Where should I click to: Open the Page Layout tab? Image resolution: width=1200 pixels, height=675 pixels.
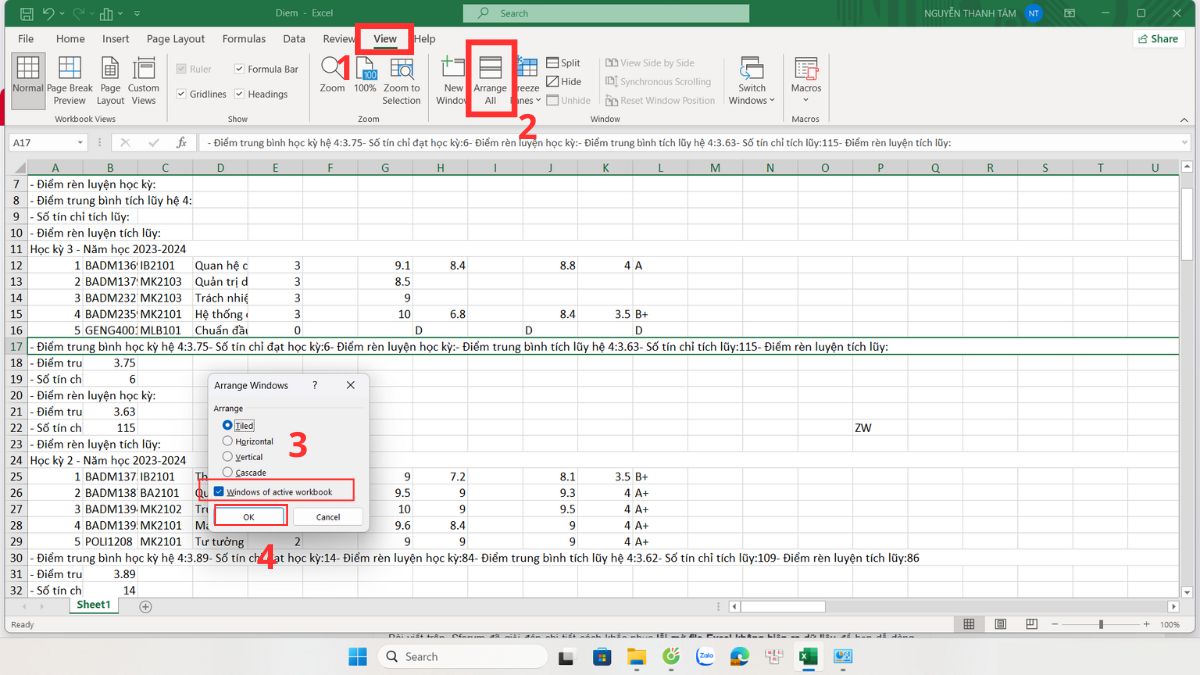pyautogui.click(x=176, y=39)
